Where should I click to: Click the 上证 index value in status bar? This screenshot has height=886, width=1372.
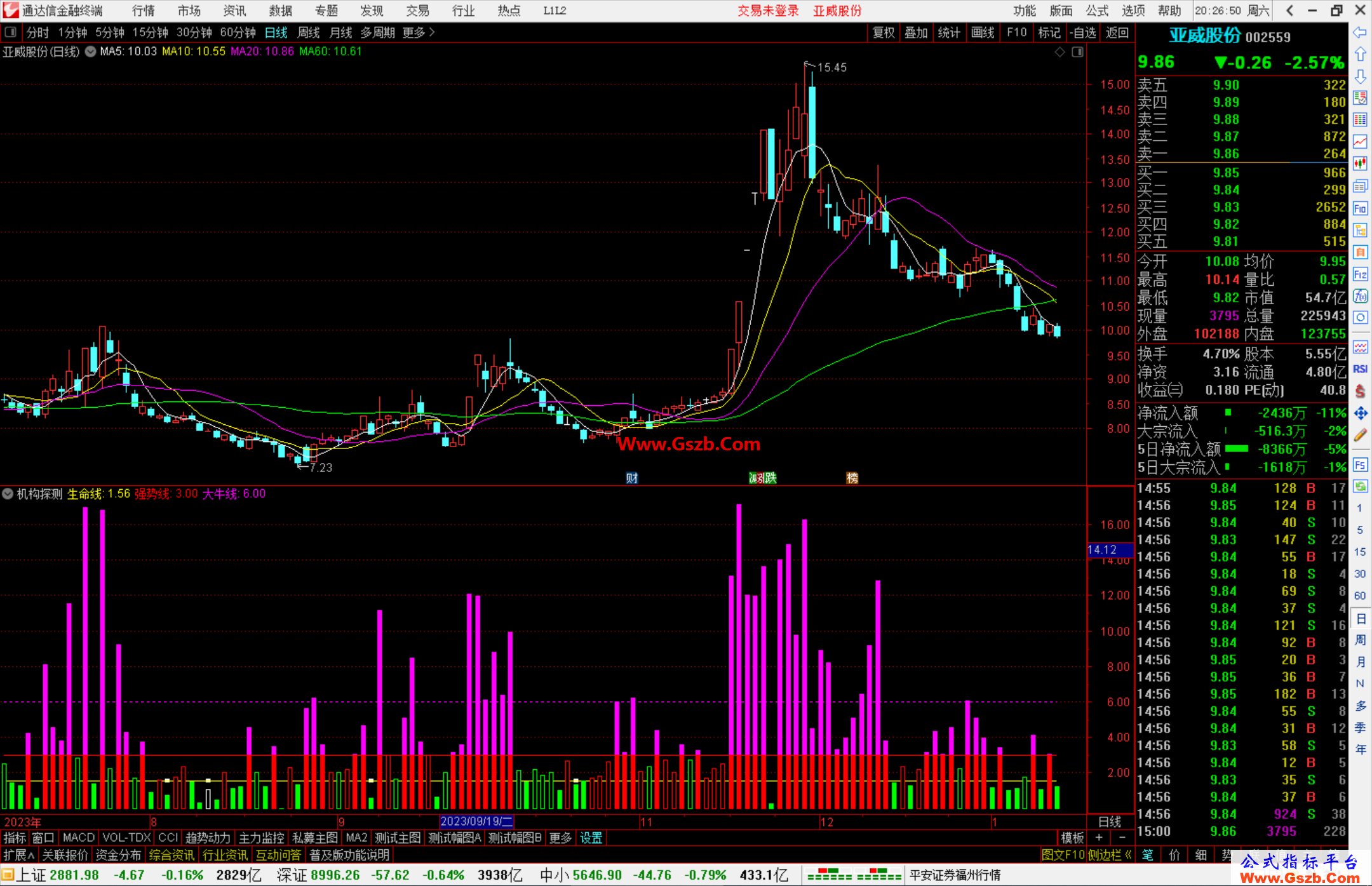tap(74, 875)
